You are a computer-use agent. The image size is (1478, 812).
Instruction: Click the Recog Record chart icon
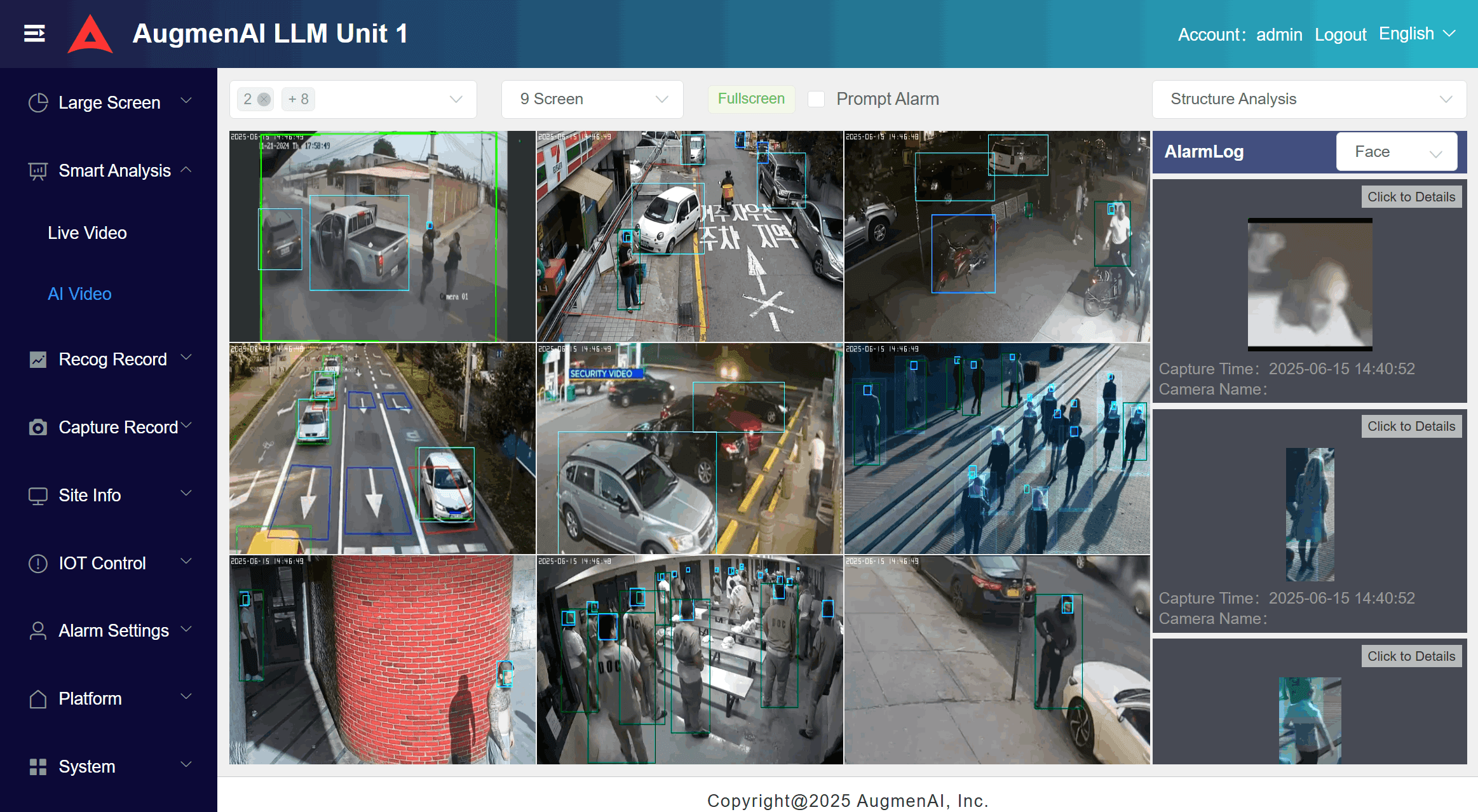[38, 360]
